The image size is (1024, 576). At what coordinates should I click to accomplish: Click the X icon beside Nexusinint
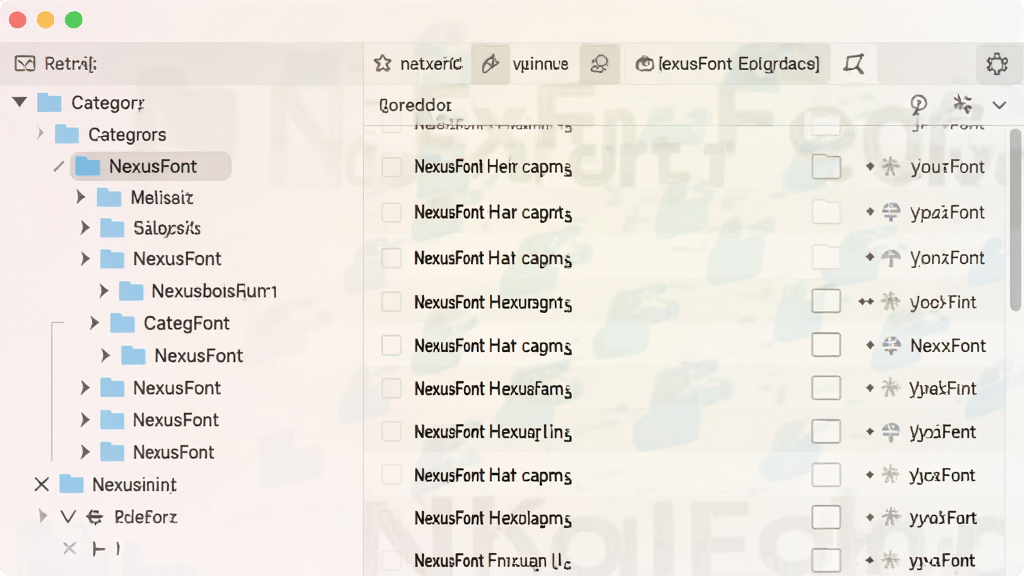pos(42,485)
